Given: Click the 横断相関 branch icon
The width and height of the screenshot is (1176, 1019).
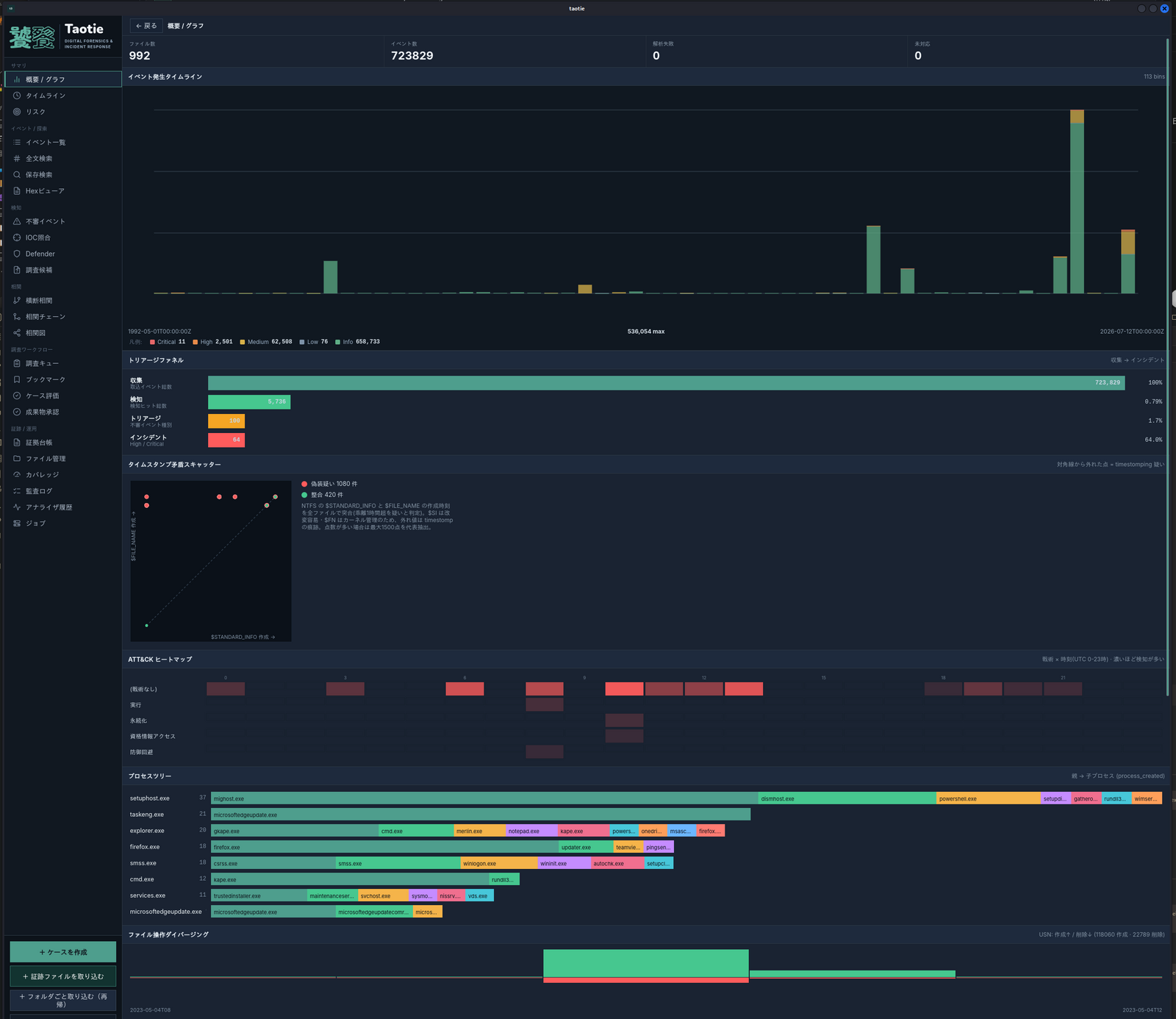Looking at the screenshot, I should (17, 300).
